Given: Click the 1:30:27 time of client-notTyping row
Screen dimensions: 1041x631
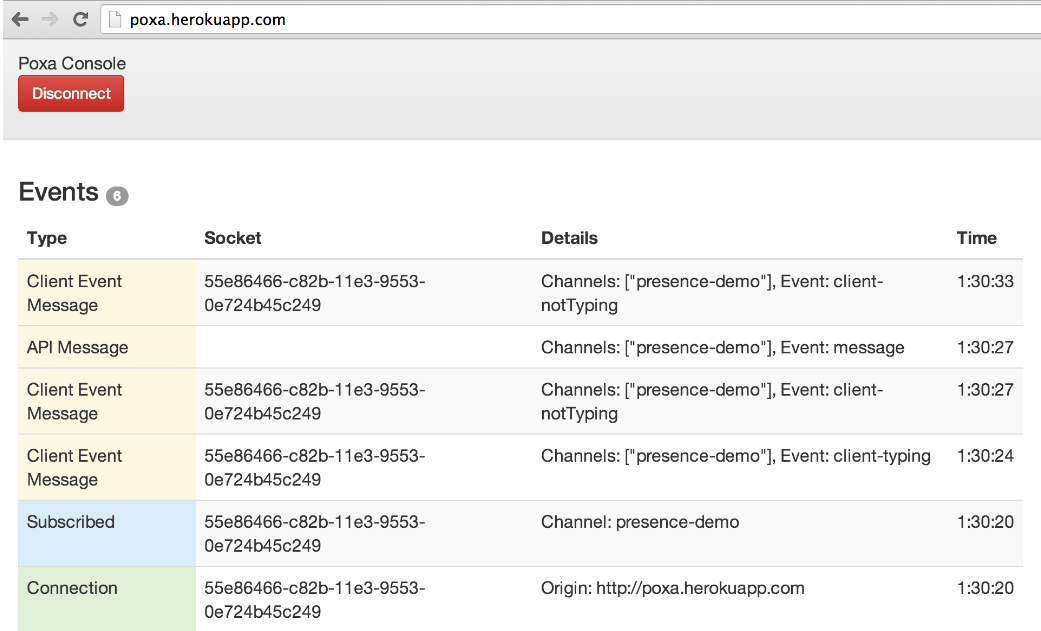Looking at the screenshot, I should click(x=985, y=390).
